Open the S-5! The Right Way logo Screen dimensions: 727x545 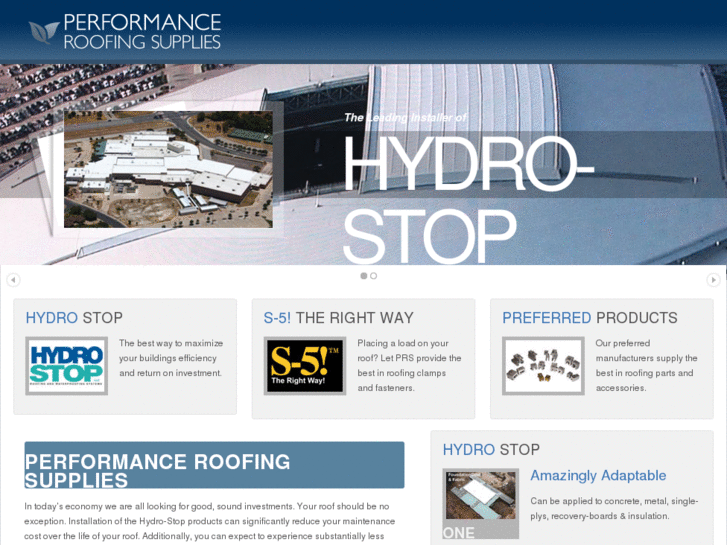305,366
